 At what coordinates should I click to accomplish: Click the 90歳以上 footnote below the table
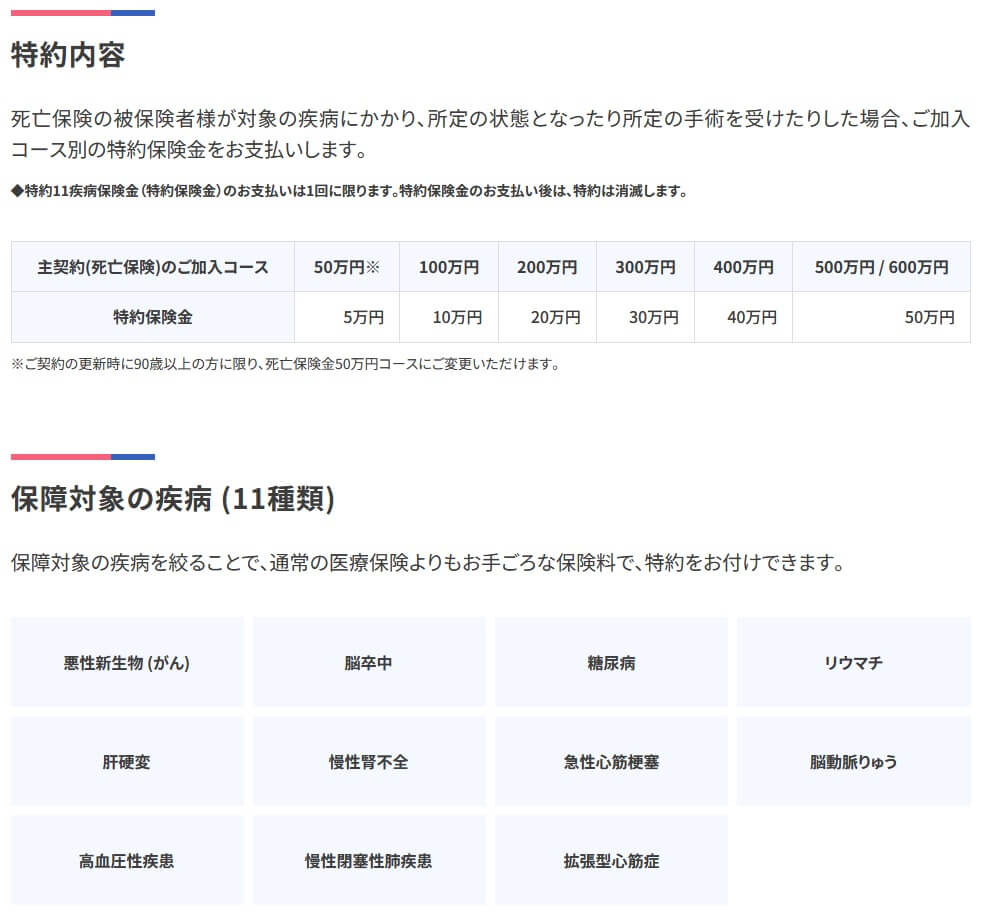[x=285, y=364]
